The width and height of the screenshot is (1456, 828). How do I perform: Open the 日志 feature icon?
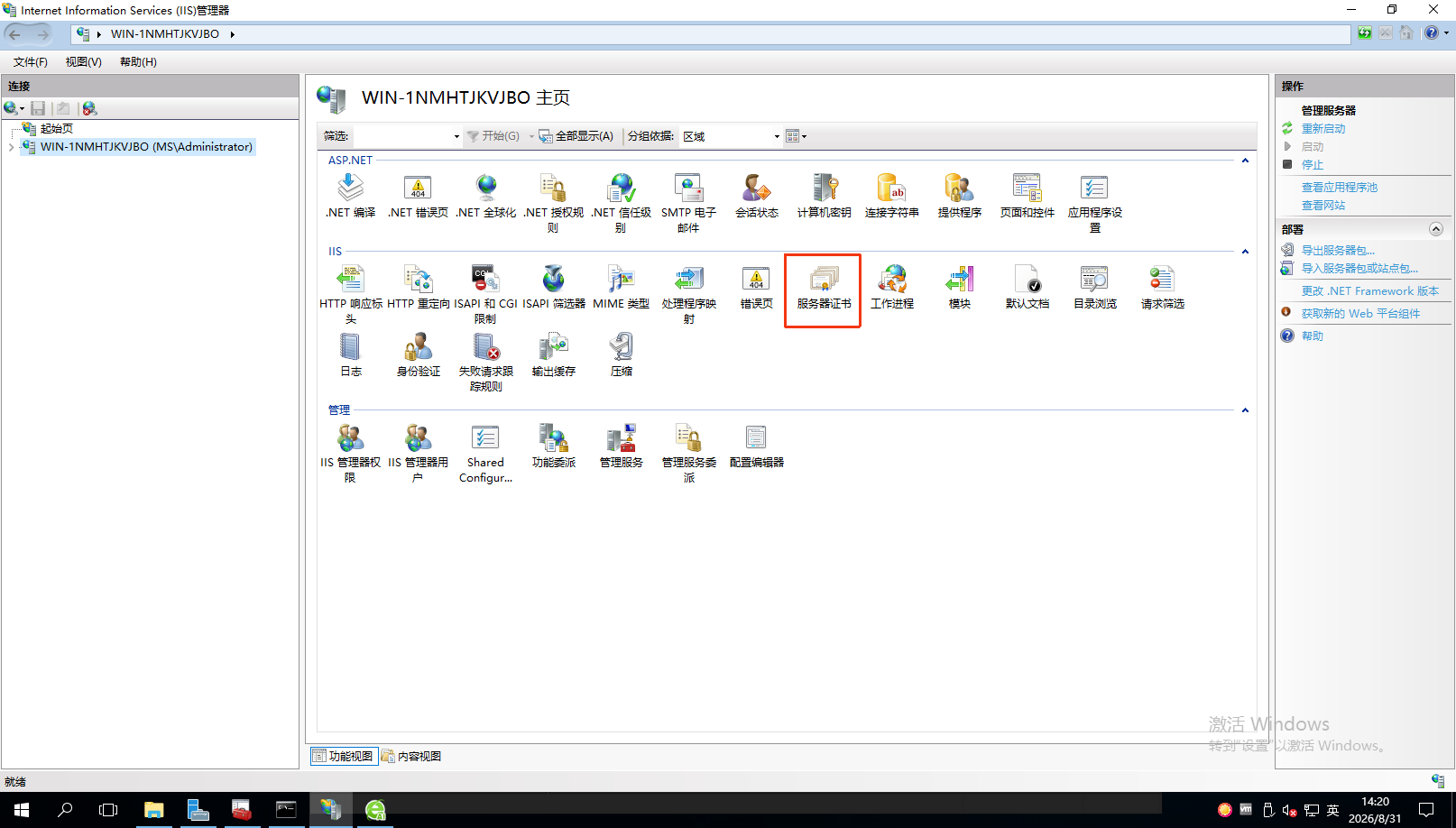(350, 355)
